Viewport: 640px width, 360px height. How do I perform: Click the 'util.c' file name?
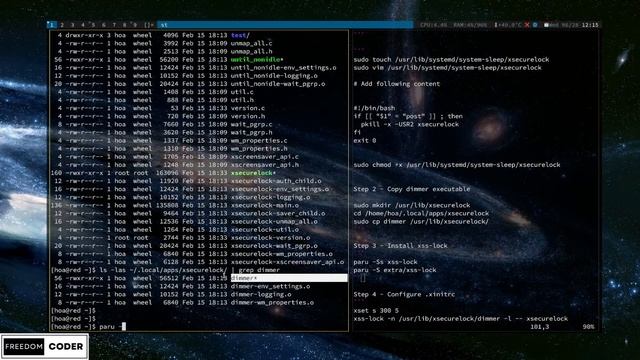coord(242,92)
